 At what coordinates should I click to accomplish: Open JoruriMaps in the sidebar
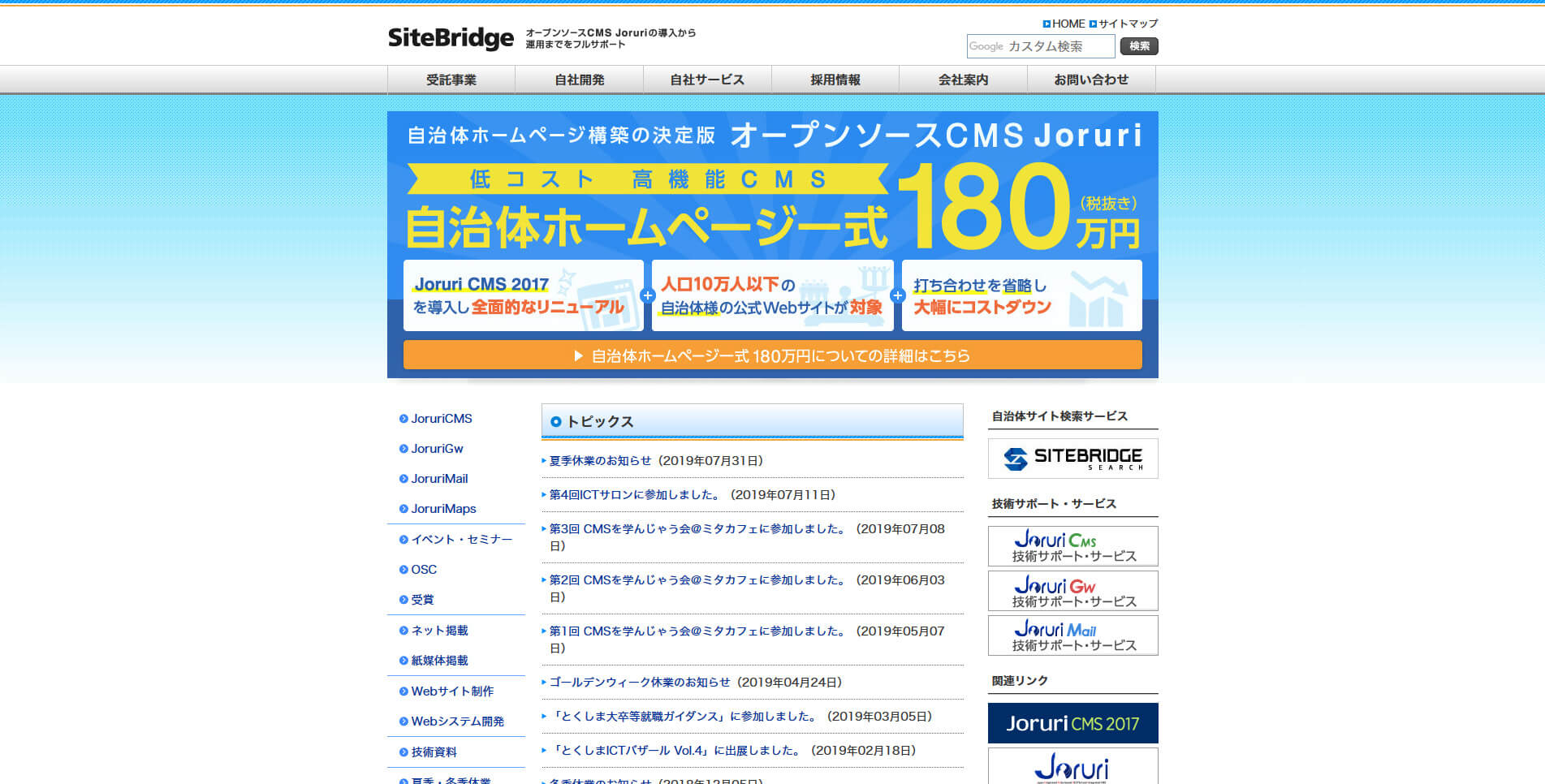click(x=443, y=509)
